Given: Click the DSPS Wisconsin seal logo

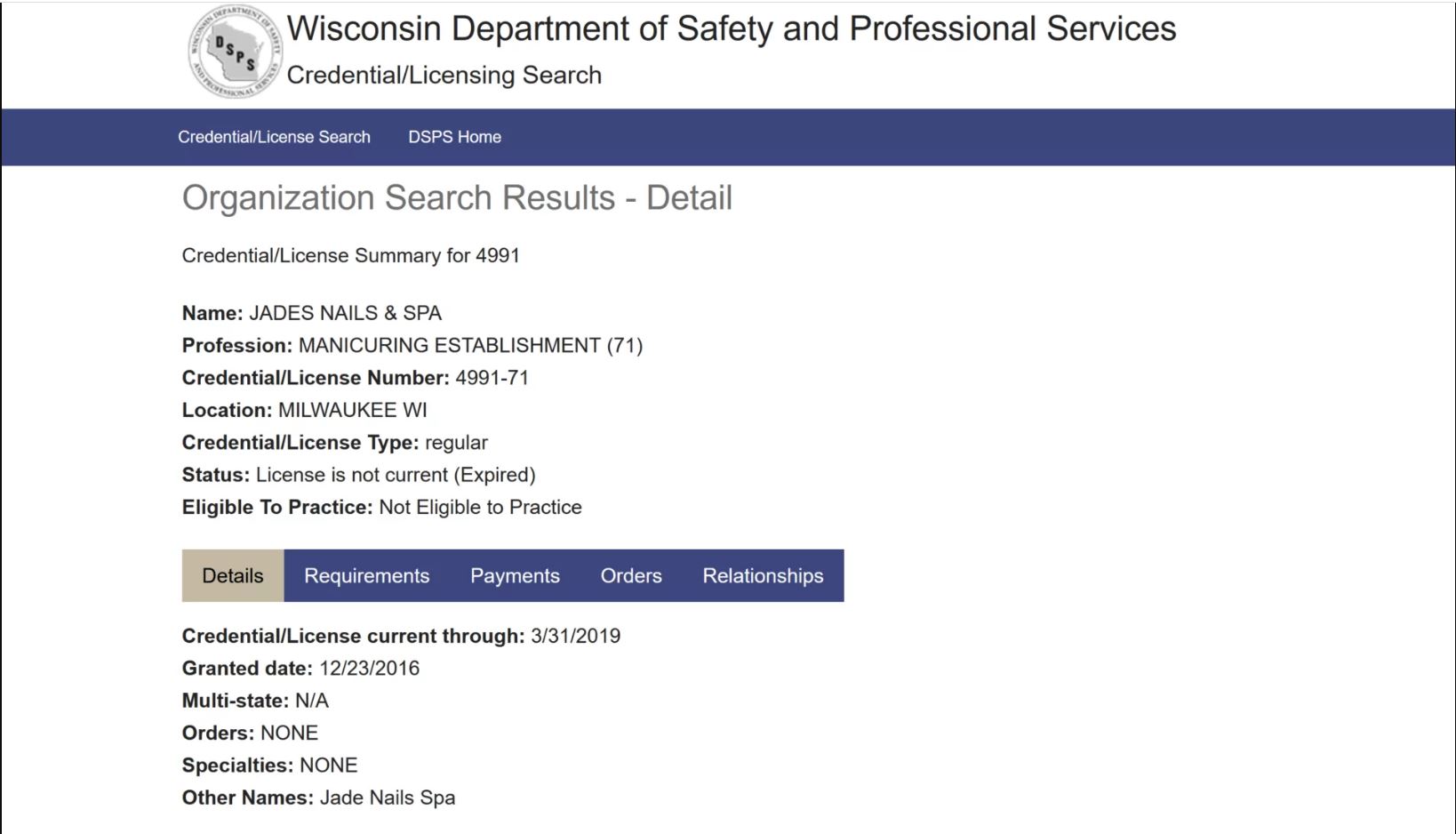Looking at the screenshot, I should (235, 51).
